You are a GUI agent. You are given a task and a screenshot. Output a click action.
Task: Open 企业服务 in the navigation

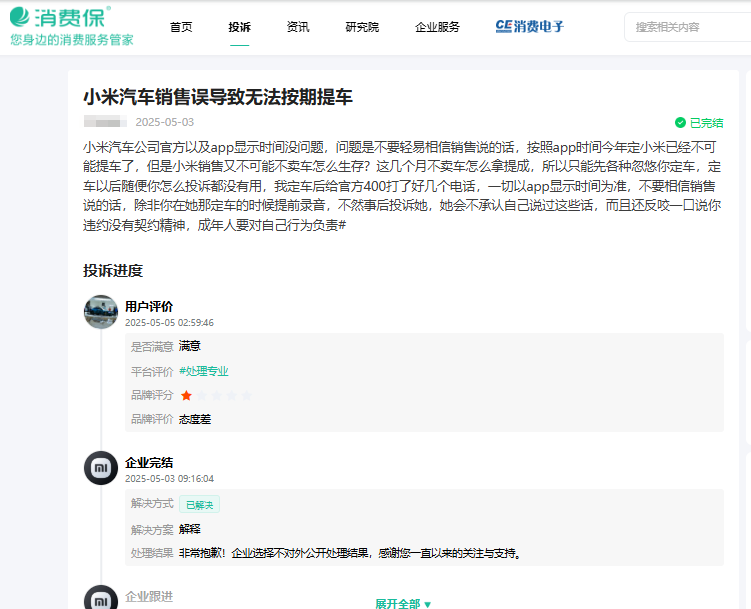coord(437,27)
